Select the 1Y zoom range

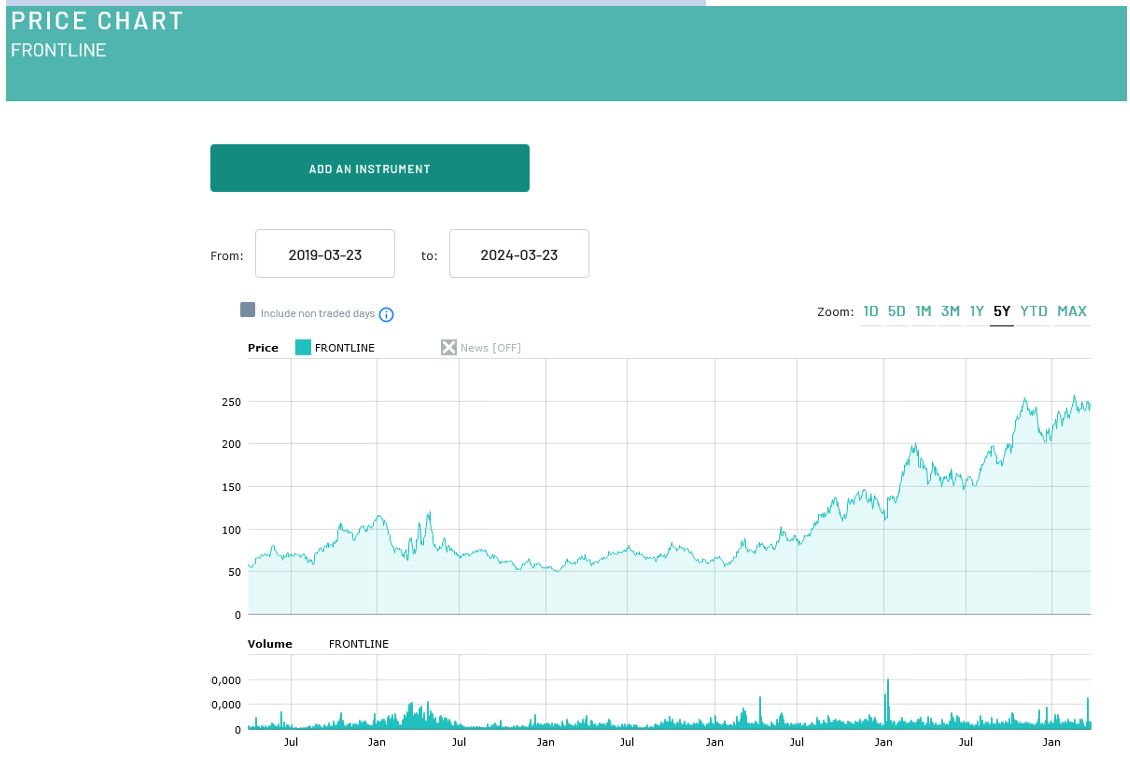coord(976,311)
